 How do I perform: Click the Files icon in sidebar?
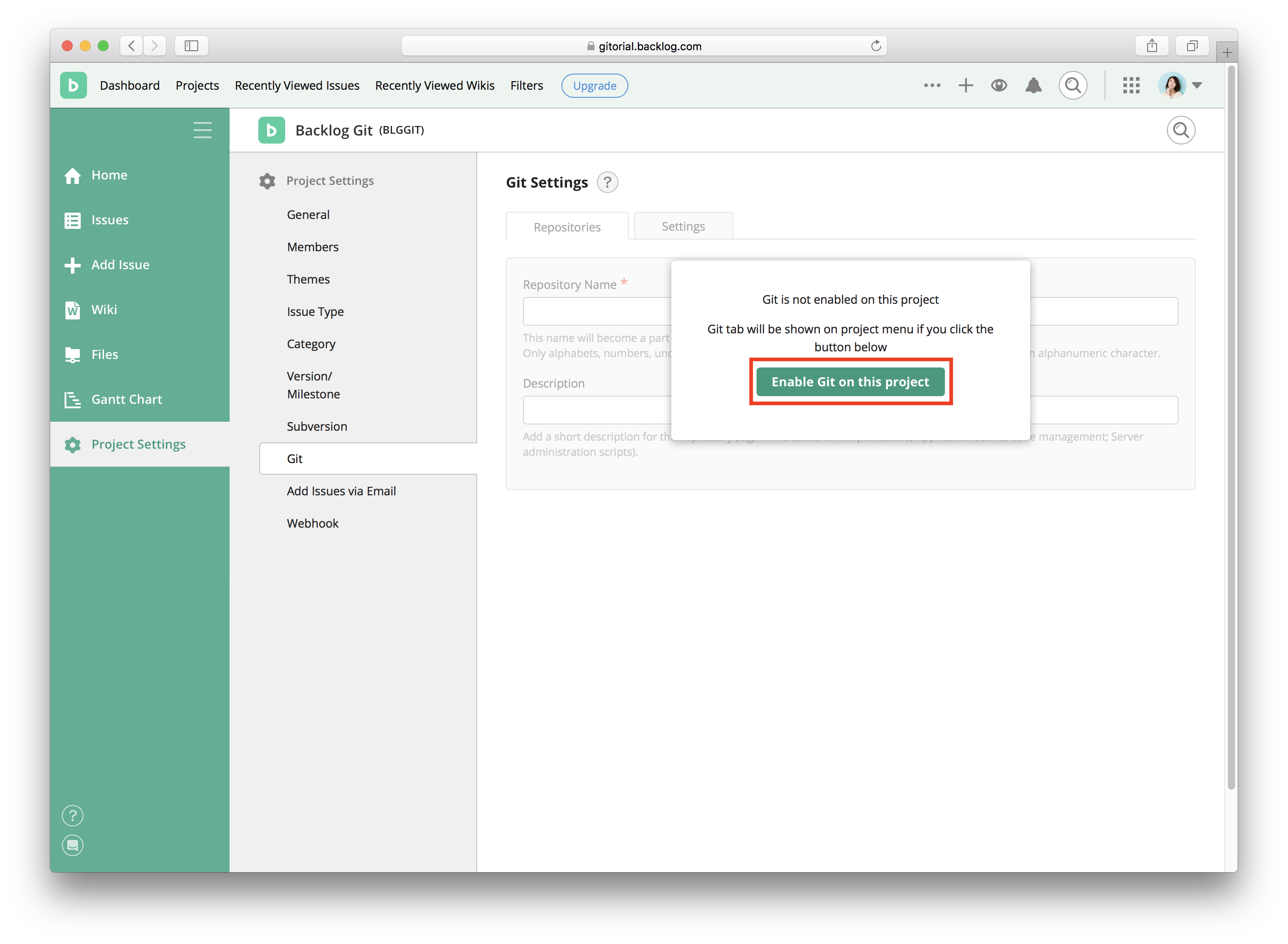[75, 354]
